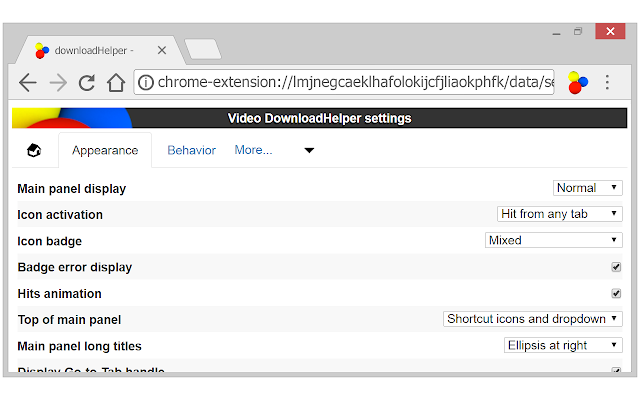640x400 pixels.
Task: Click the browser Forward arrow
Action: click(58, 82)
